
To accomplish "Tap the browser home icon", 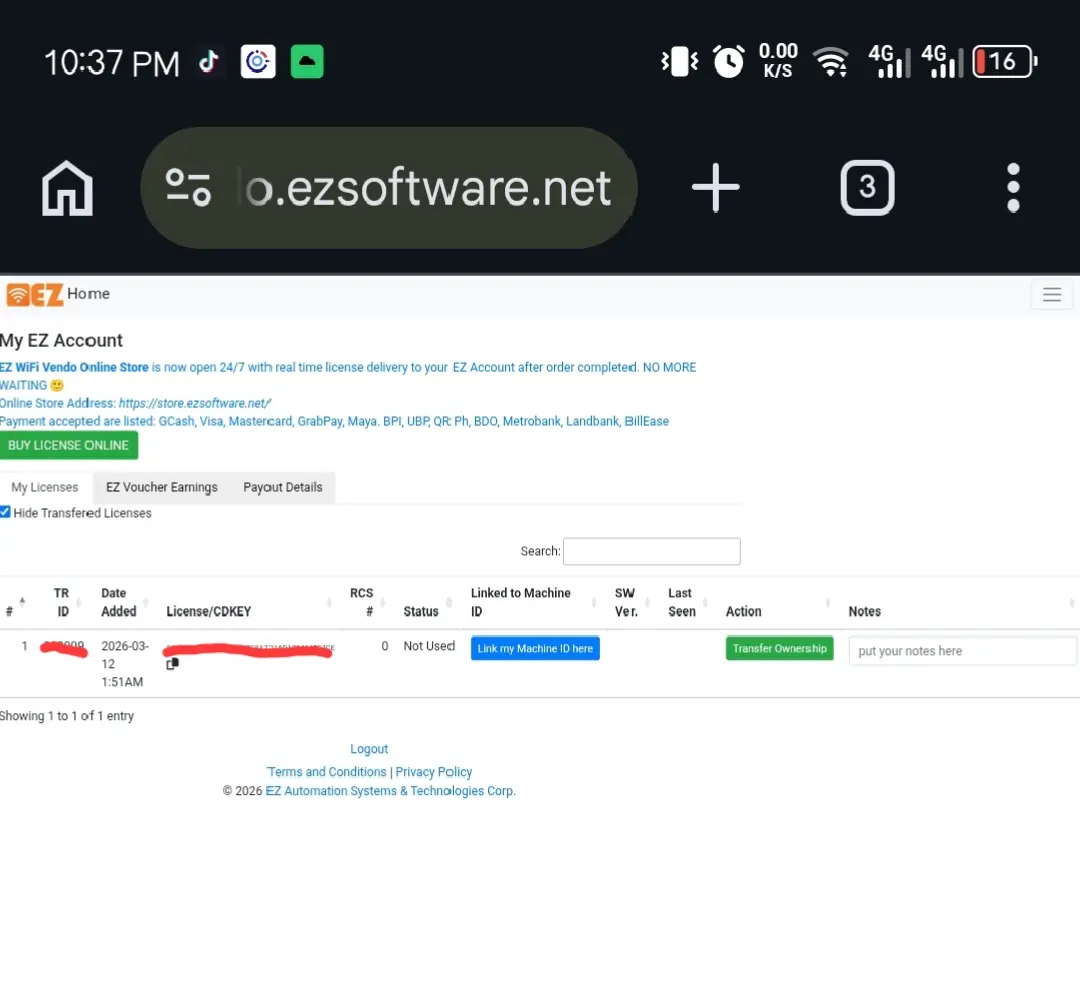I will [67, 187].
